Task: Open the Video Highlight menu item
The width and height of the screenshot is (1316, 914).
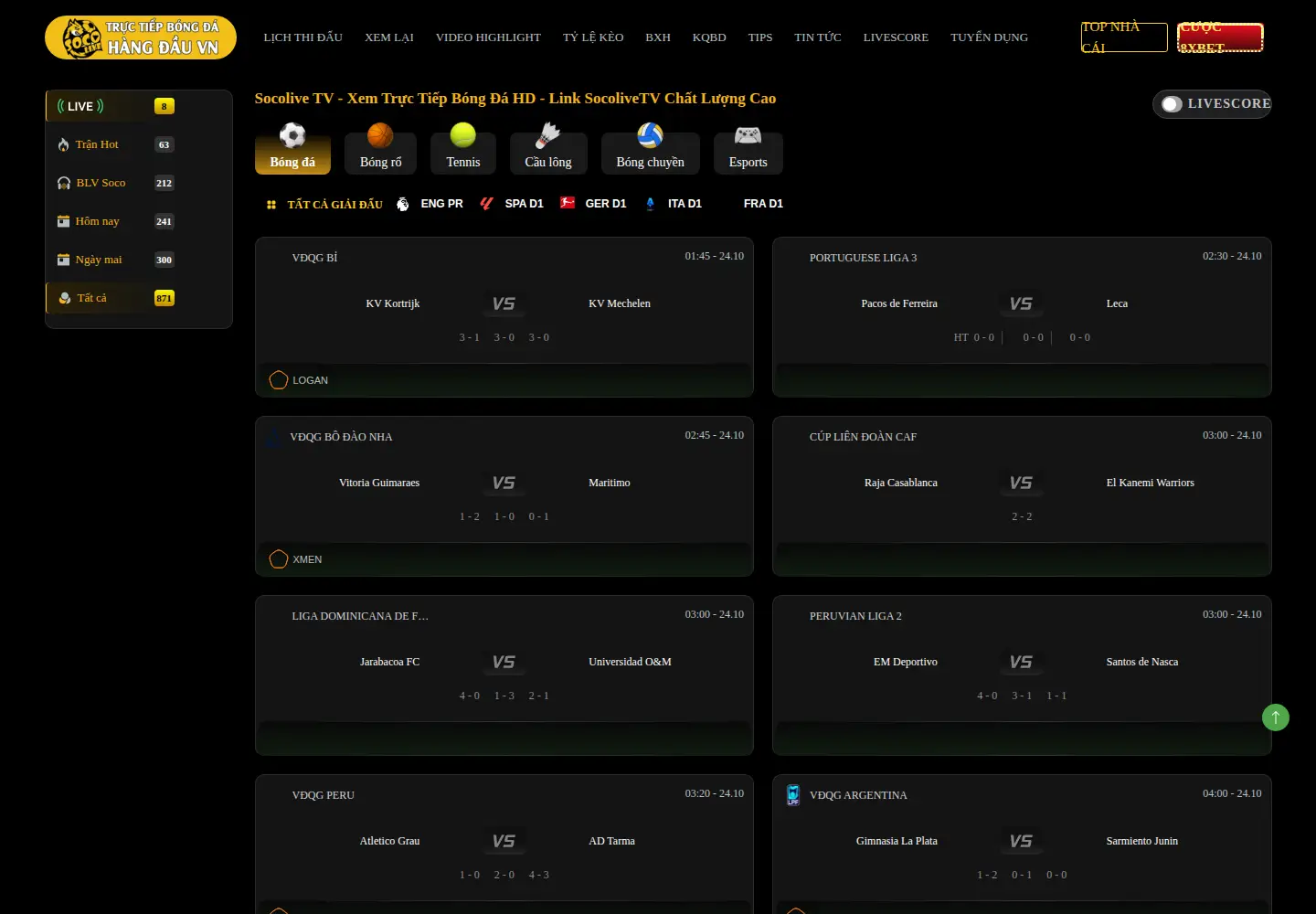Action: pos(488,37)
